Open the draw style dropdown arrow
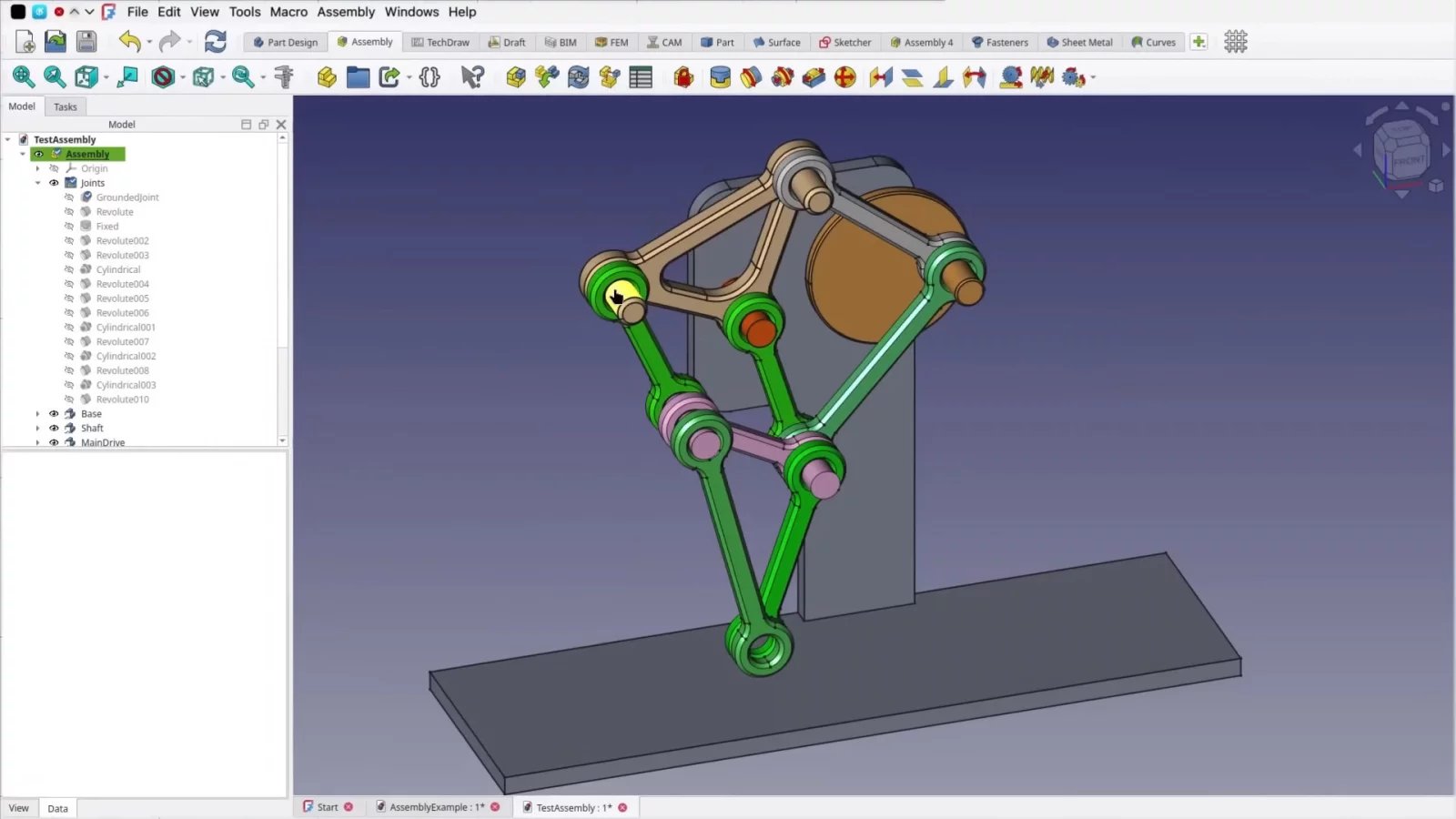 click(183, 77)
